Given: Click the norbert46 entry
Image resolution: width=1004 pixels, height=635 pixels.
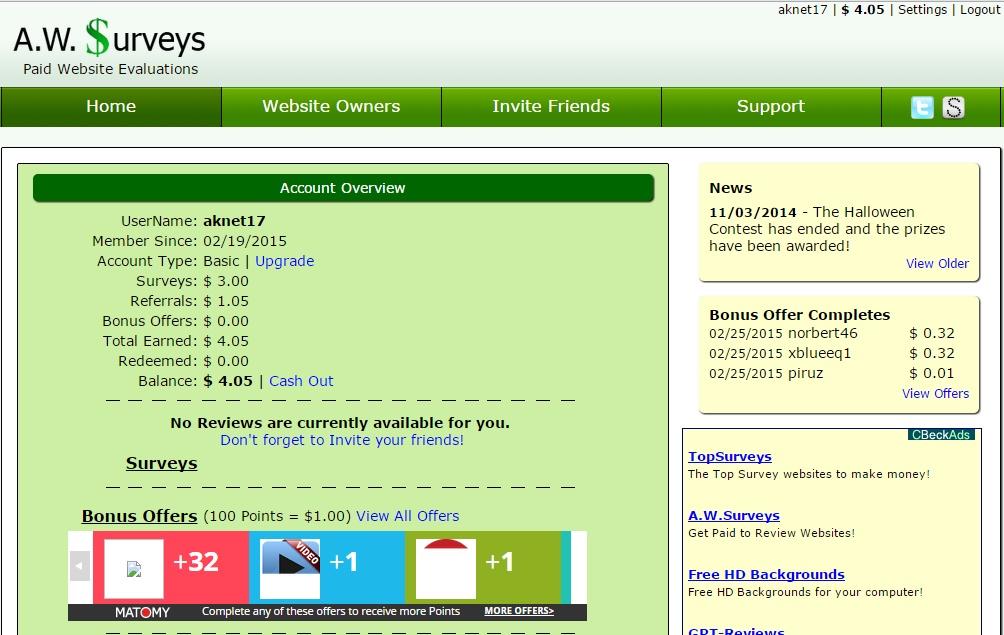Looking at the screenshot, I should (822, 334).
